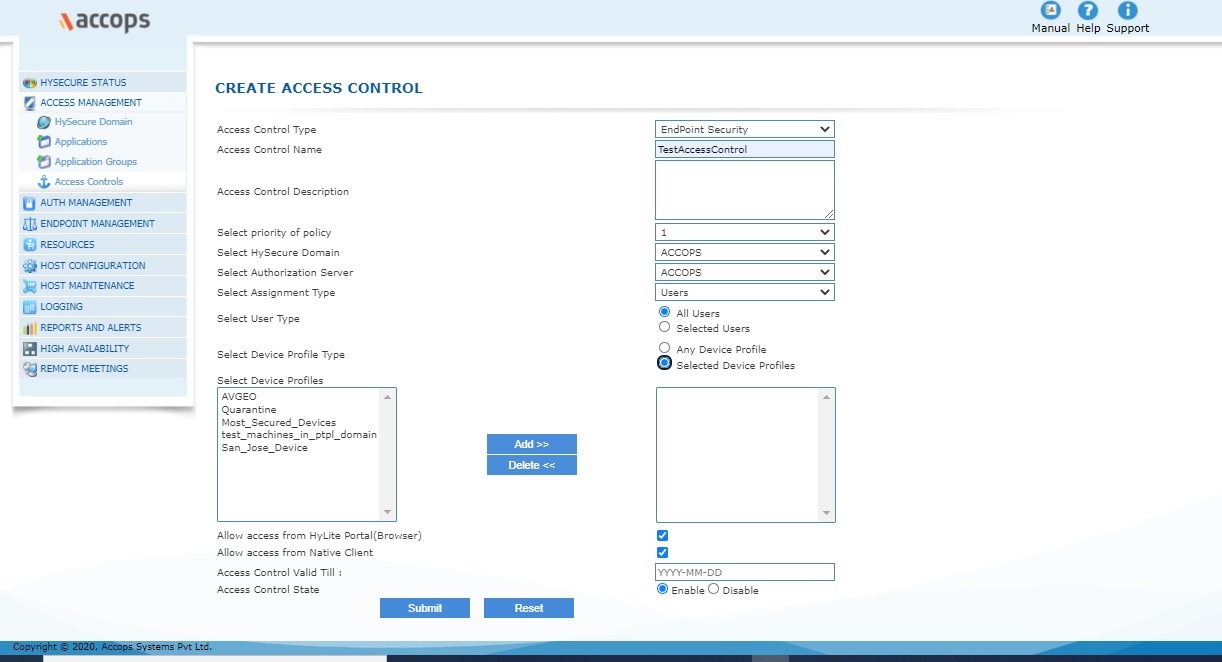Click the Access Control Description textarea

coord(744,190)
